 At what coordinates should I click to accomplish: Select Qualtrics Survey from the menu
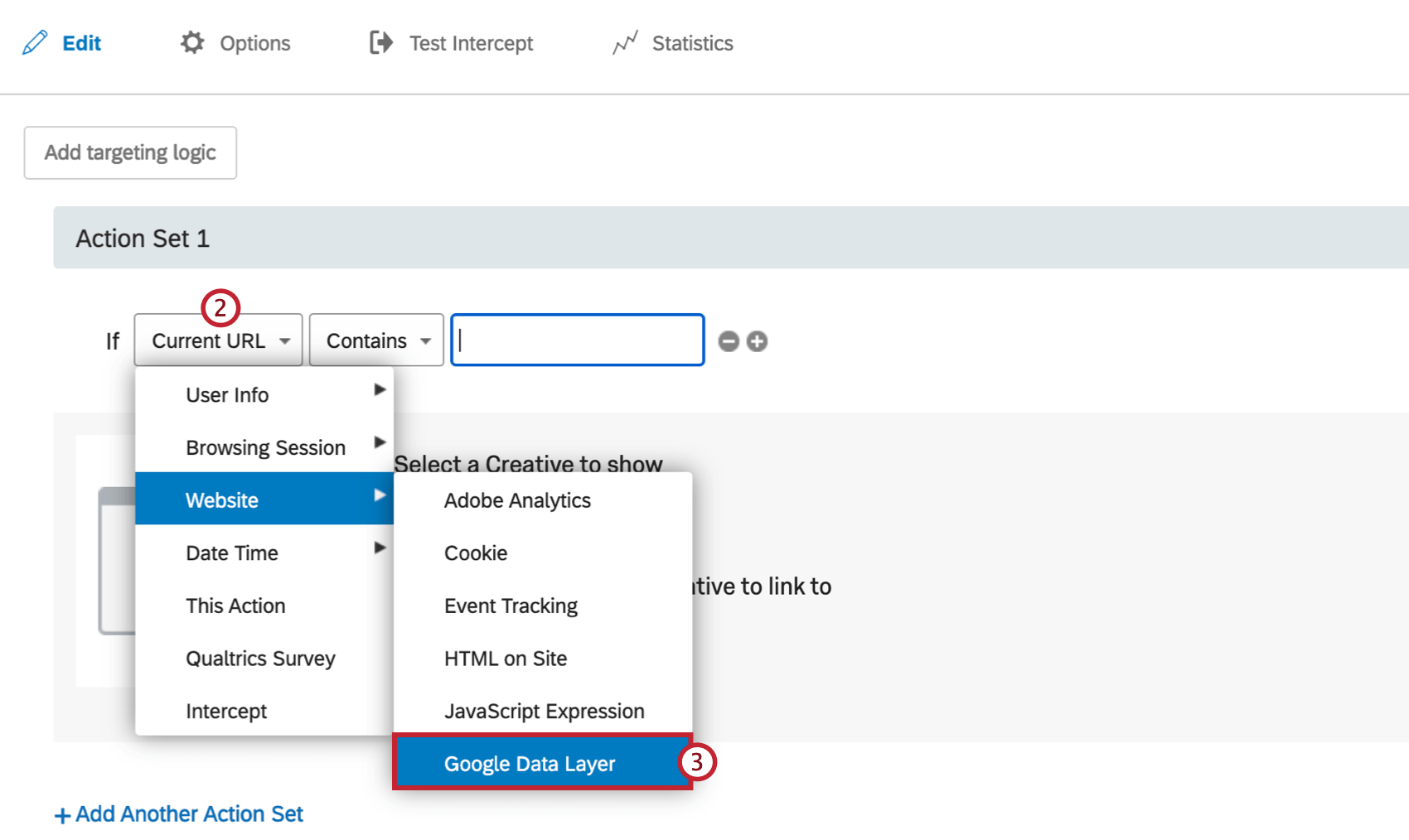click(260, 658)
